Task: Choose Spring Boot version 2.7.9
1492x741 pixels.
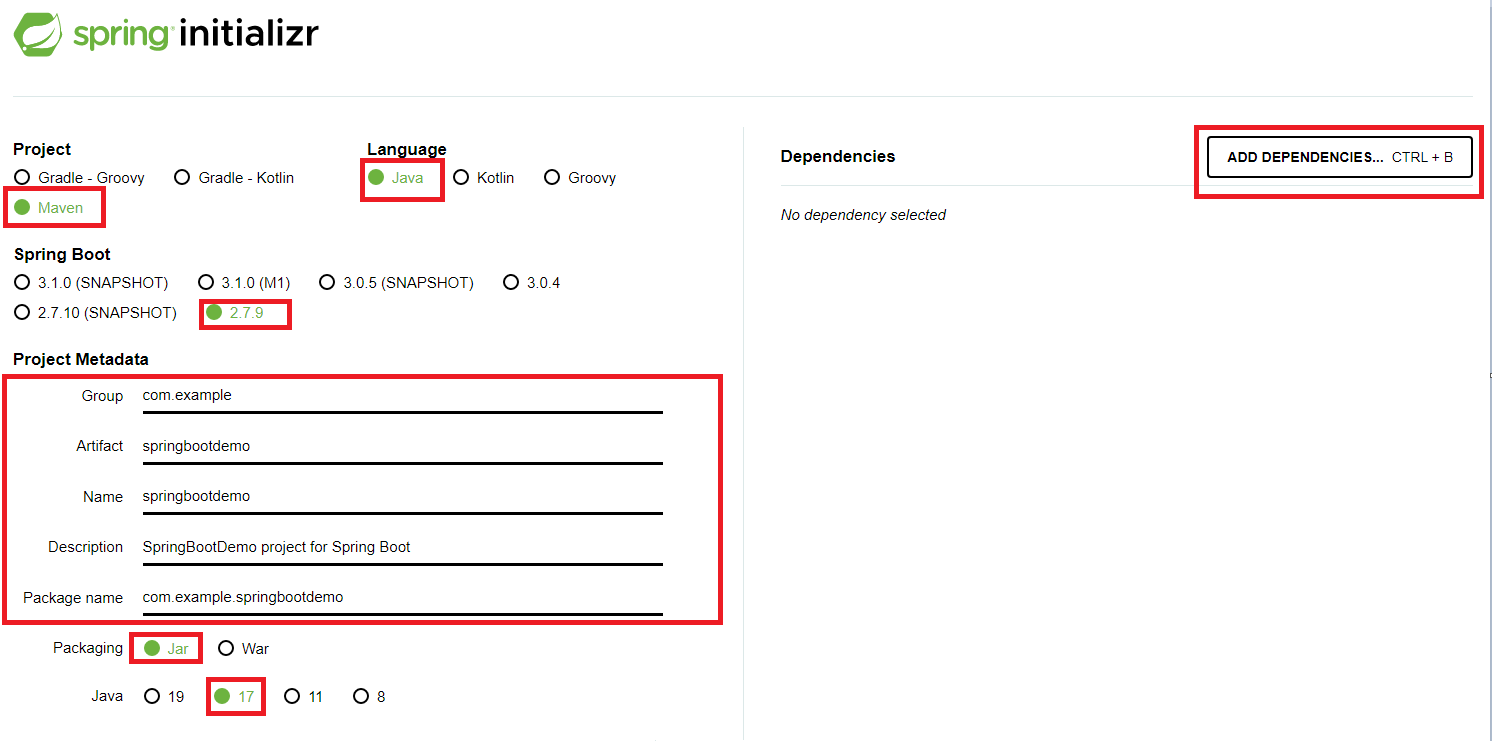Action: click(235, 313)
